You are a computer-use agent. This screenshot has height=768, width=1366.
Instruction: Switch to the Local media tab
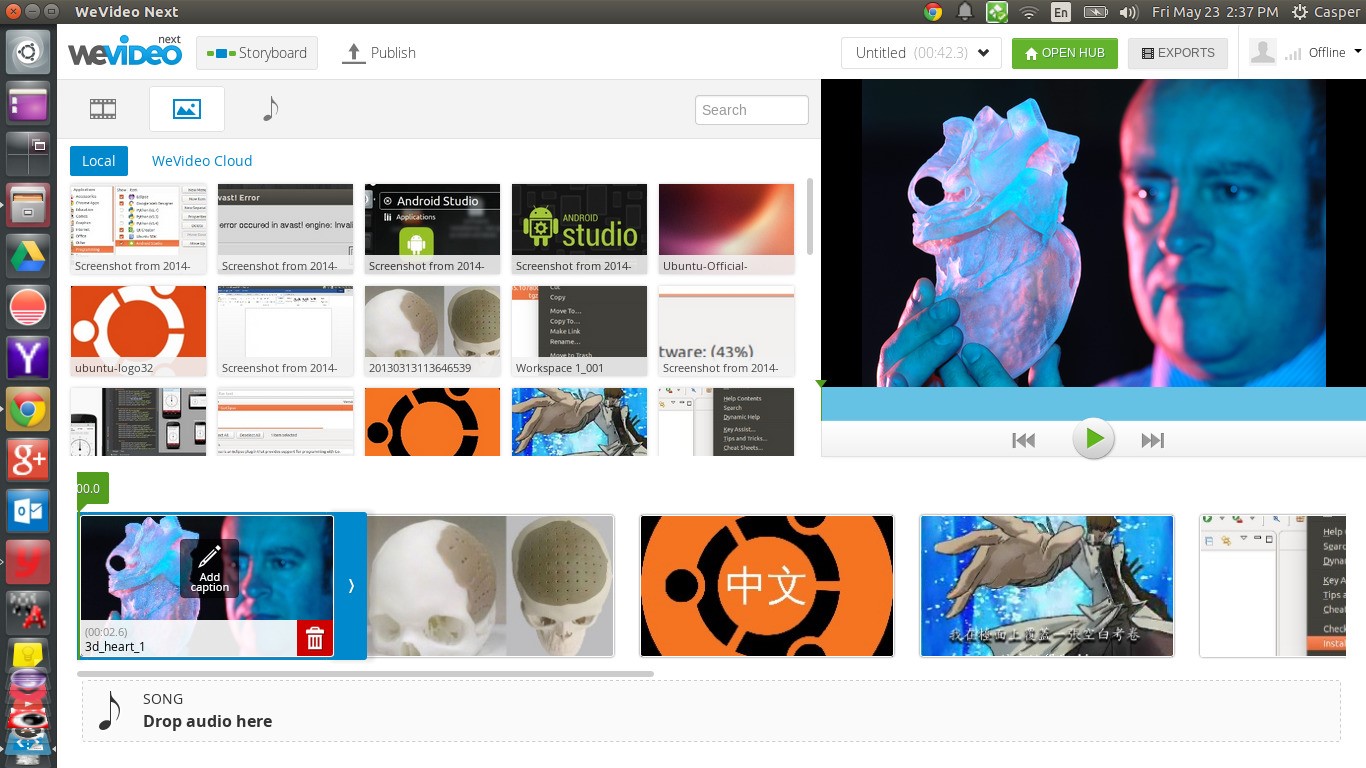pyautogui.click(x=98, y=161)
